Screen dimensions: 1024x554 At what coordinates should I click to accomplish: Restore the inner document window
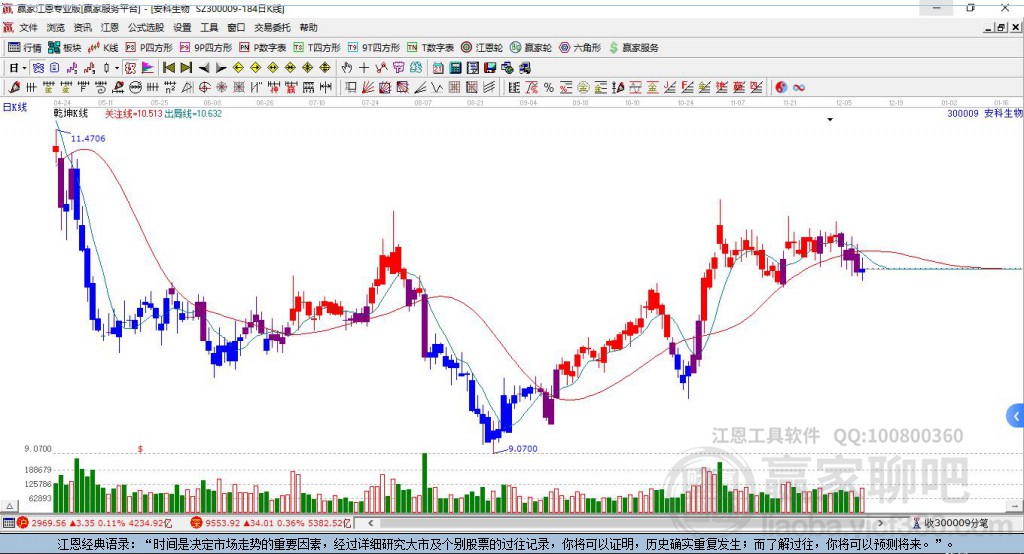point(1001,27)
